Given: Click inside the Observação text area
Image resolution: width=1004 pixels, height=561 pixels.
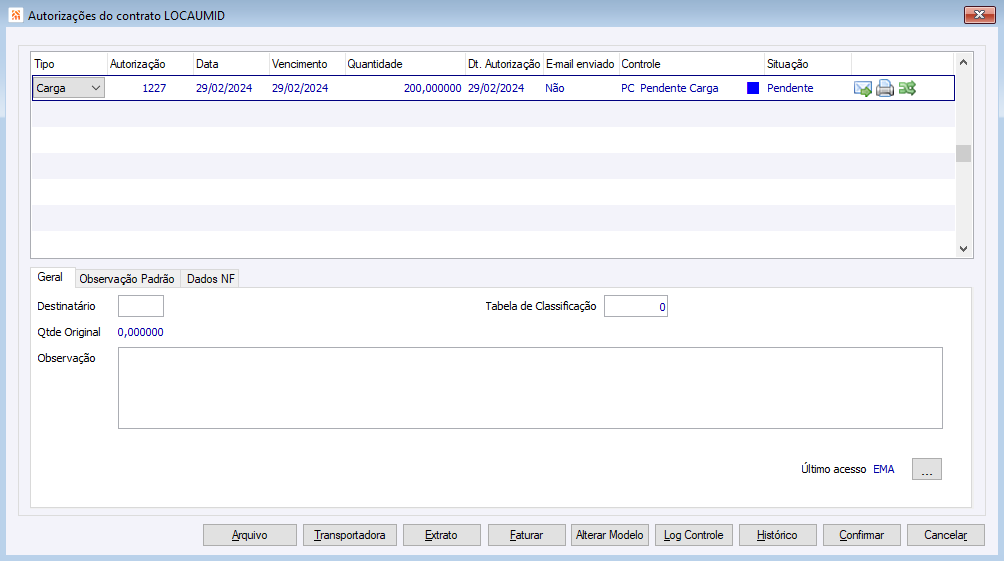Looking at the screenshot, I should coord(530,388).
